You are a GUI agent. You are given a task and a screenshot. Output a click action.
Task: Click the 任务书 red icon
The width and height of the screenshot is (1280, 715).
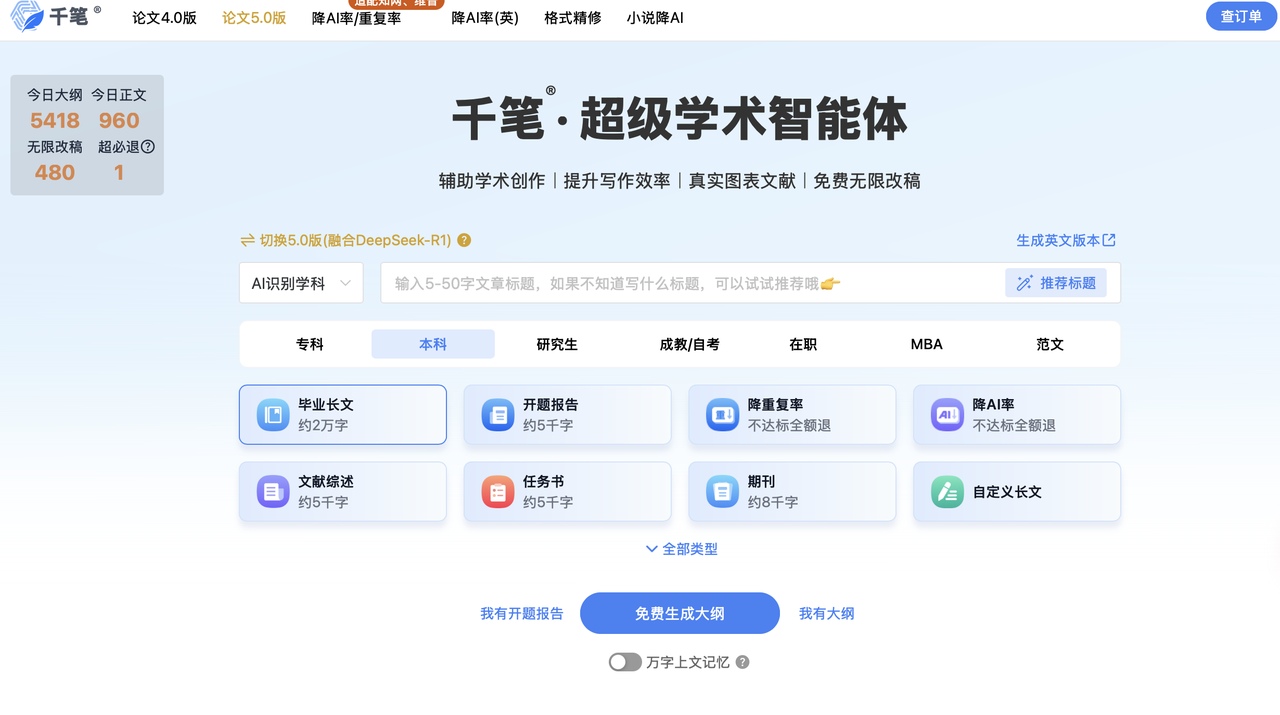pyautogui.click(x=498, y=492)
